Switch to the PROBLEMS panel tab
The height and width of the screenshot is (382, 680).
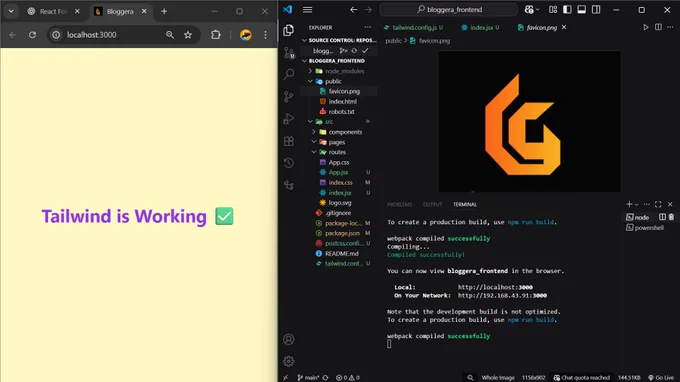point(399,204)
